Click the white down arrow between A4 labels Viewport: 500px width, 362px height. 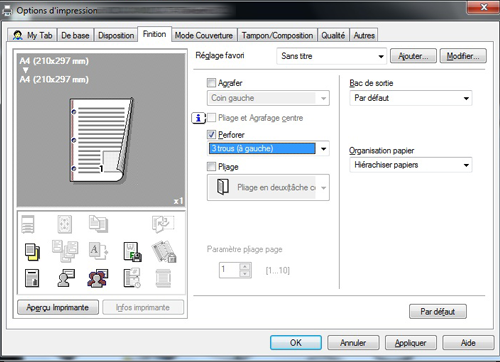tap(26, 70)
